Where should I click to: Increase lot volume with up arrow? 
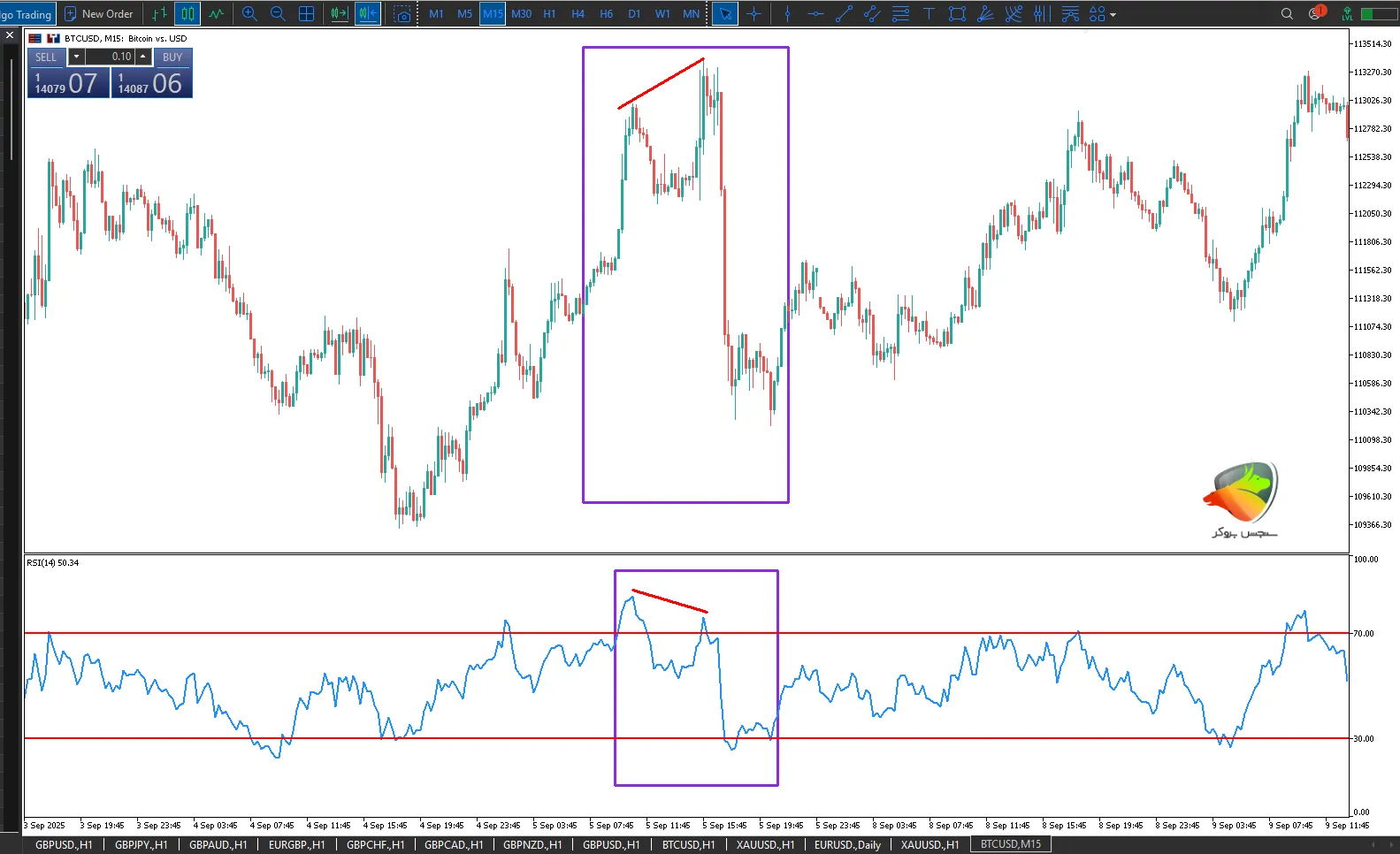(x=143, y=57)
